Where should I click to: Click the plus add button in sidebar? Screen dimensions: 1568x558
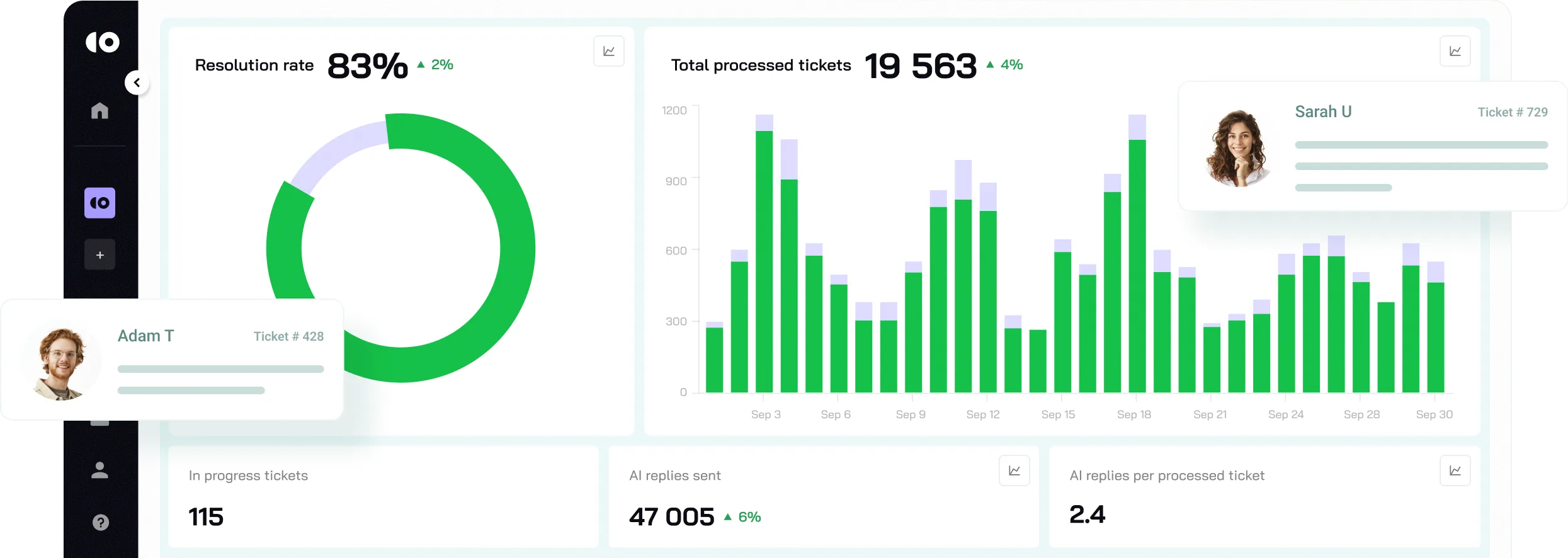[x=99, y=255]
